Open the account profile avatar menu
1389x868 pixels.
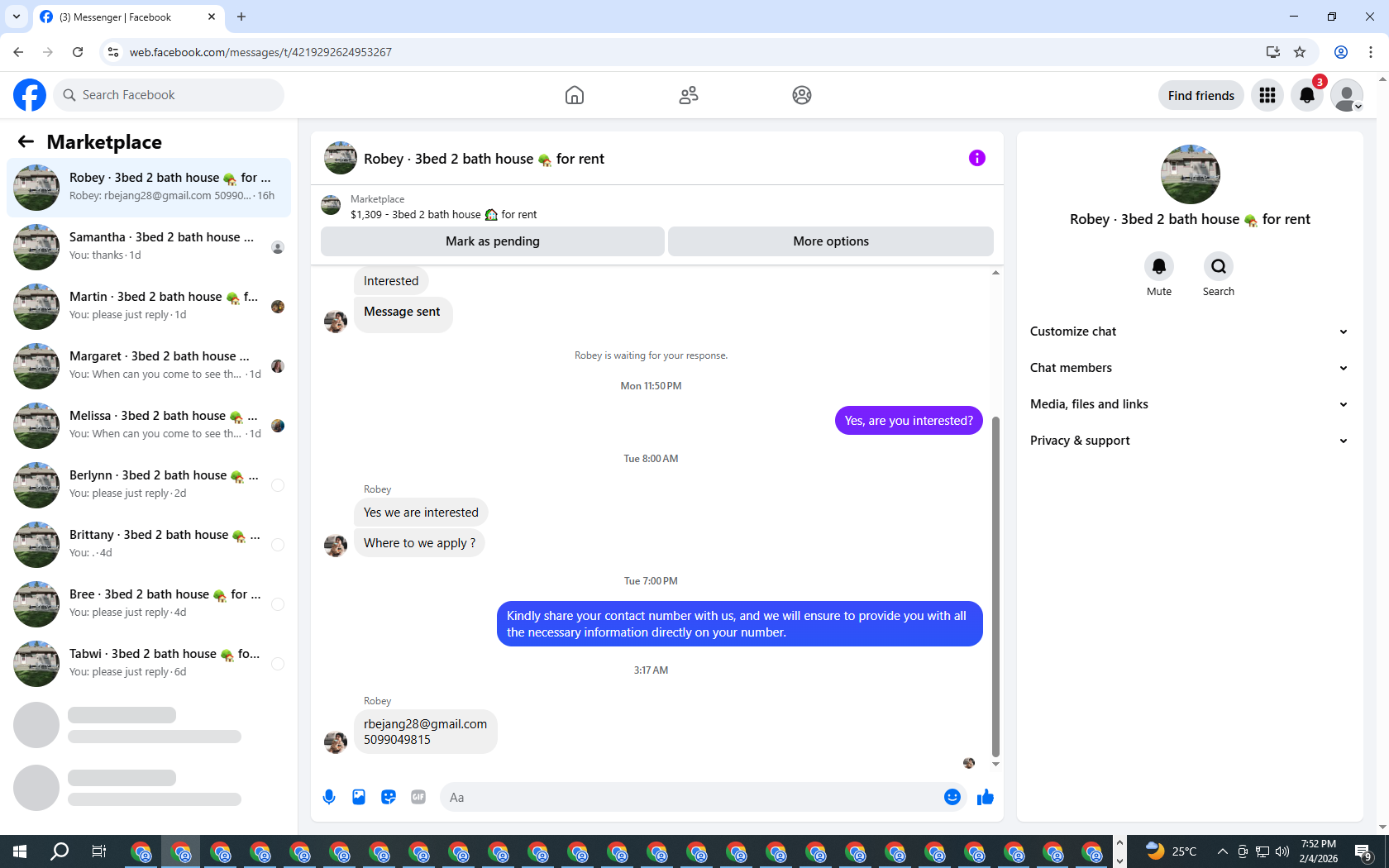coord(1347,95)
